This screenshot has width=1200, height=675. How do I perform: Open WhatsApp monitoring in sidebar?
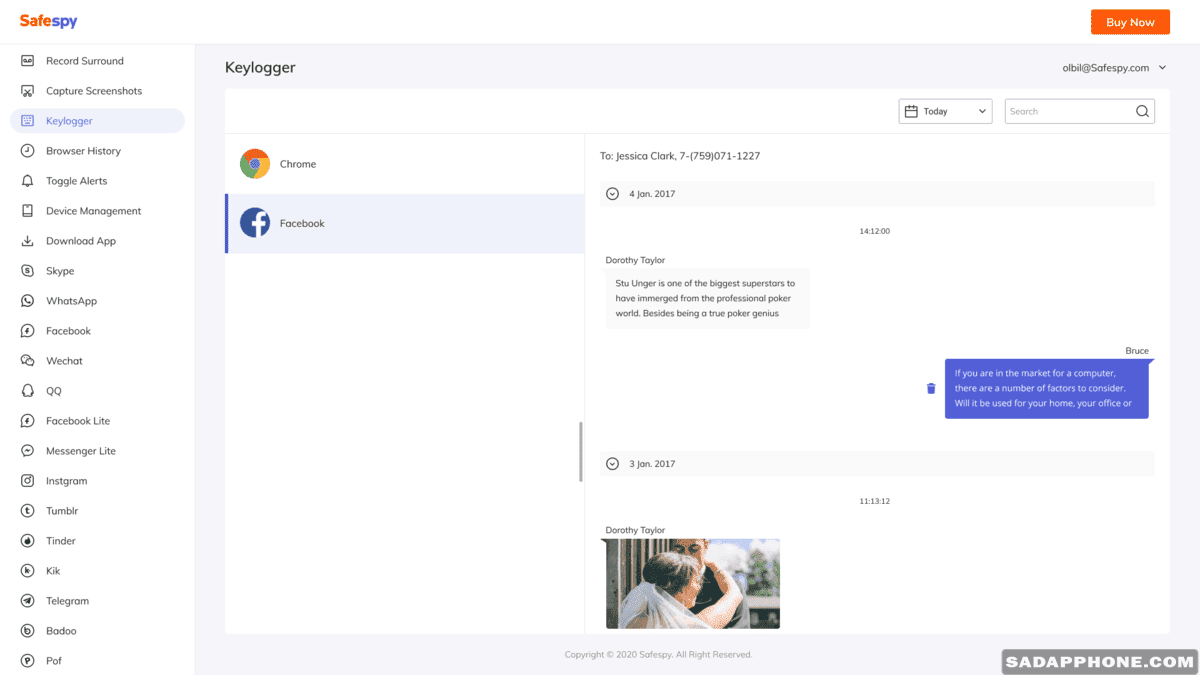click(71, 301)
